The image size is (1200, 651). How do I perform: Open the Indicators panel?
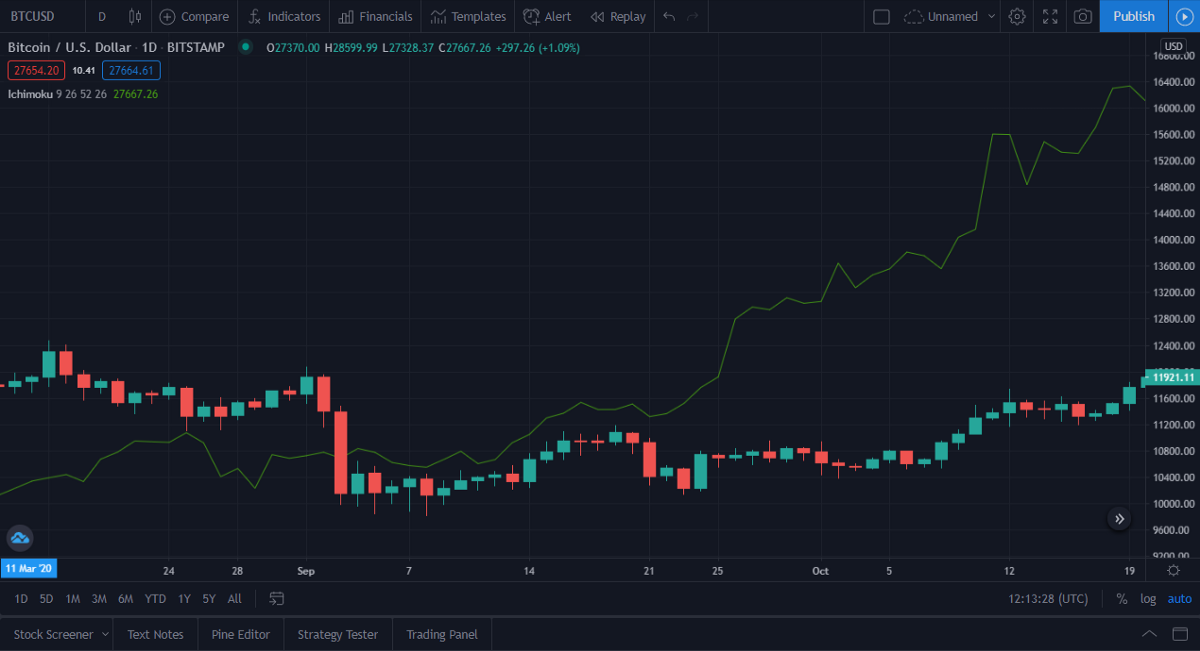tap(284, 16)
